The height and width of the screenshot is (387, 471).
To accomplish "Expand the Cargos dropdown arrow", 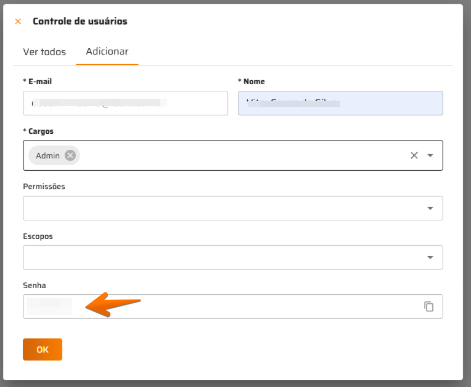I will [x=430, y=155].
